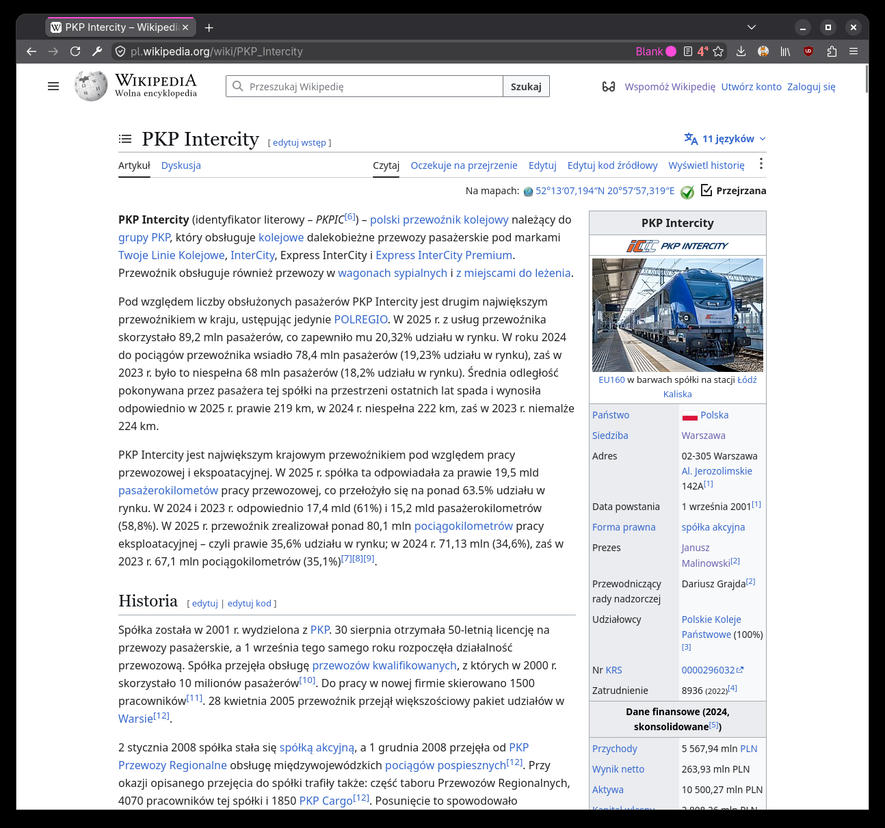Select the Czytaj tab
The height and width of the screenshot is (828, 885).
point(386,165)
